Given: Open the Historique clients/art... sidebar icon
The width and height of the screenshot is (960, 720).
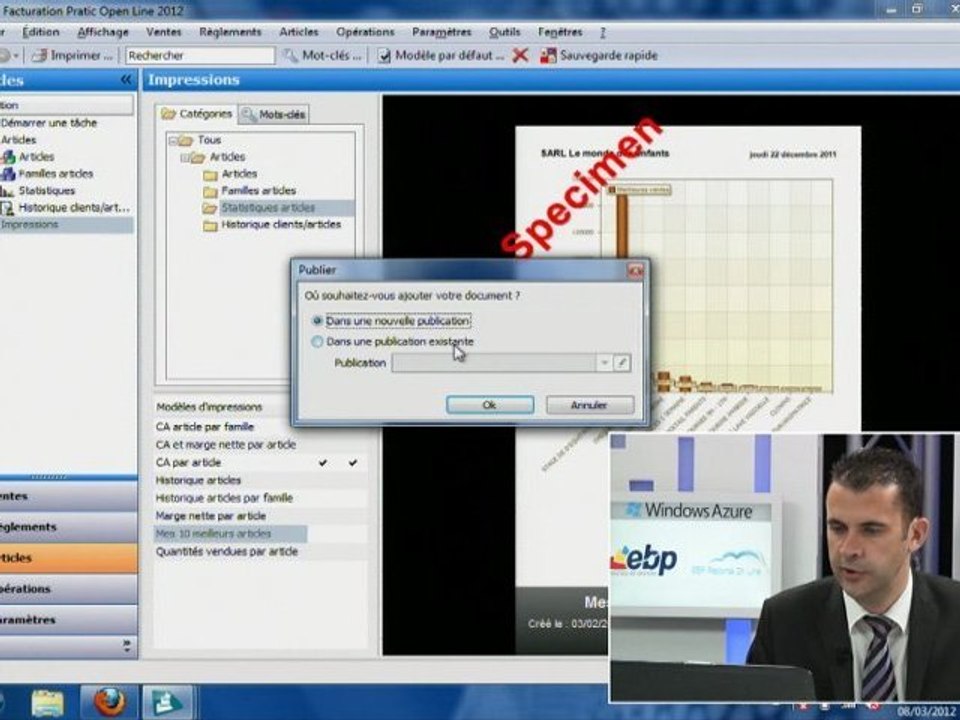Looking at the screenshot, I should [7, 208].
